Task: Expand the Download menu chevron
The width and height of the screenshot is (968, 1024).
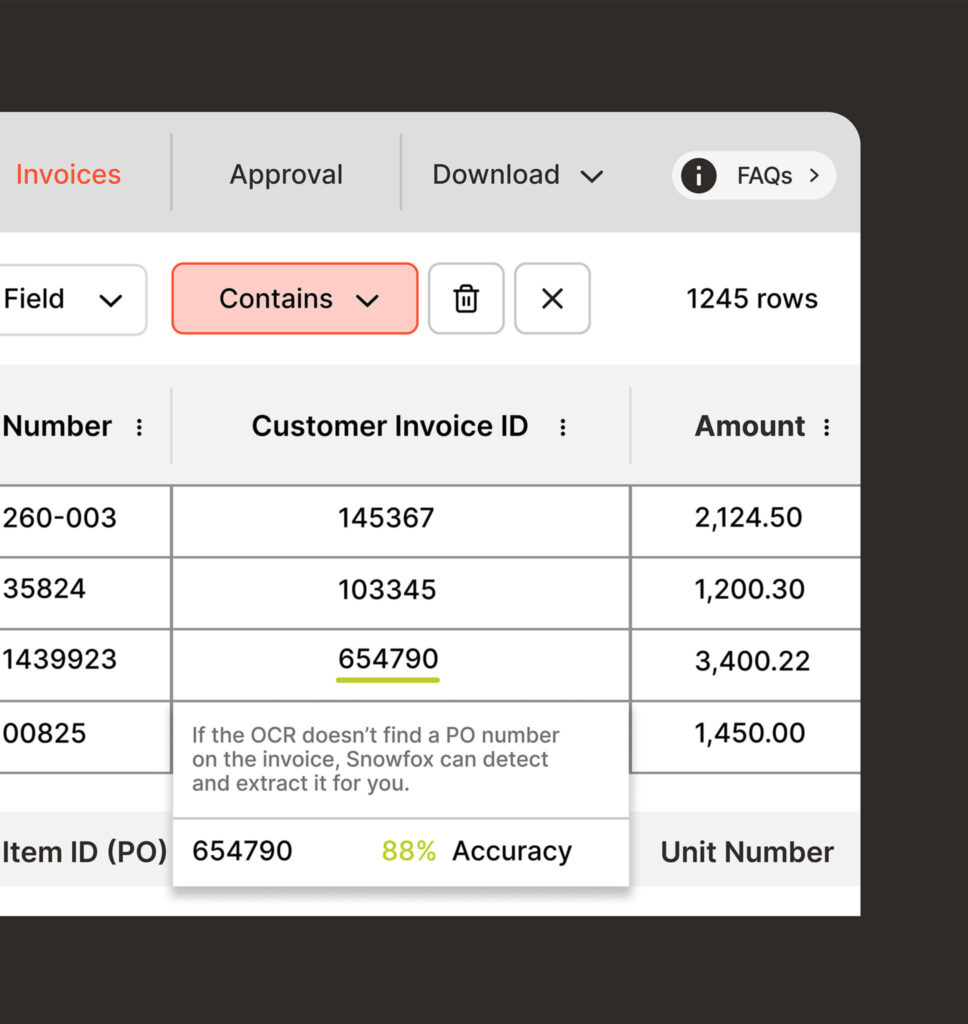Action: click(592, 177)
